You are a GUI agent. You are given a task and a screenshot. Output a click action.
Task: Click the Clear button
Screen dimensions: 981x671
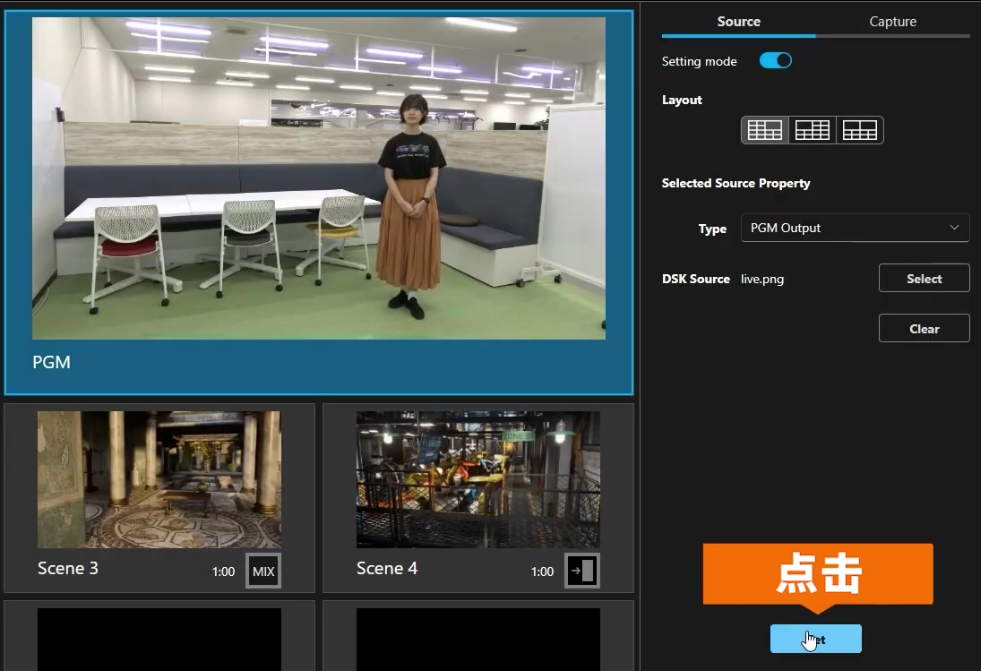pos(924,329)
